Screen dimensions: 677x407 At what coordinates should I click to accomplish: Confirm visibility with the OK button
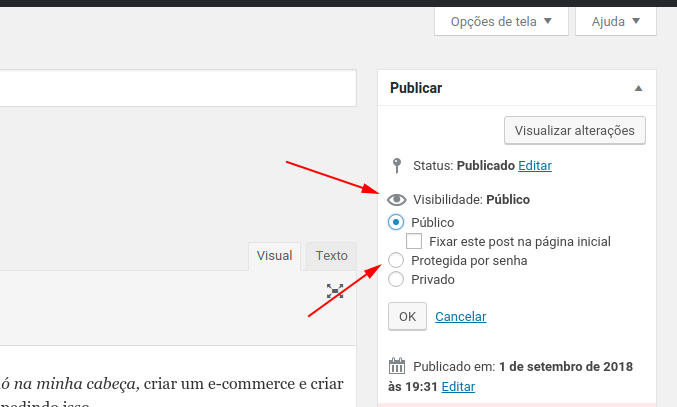pos(407,316)
